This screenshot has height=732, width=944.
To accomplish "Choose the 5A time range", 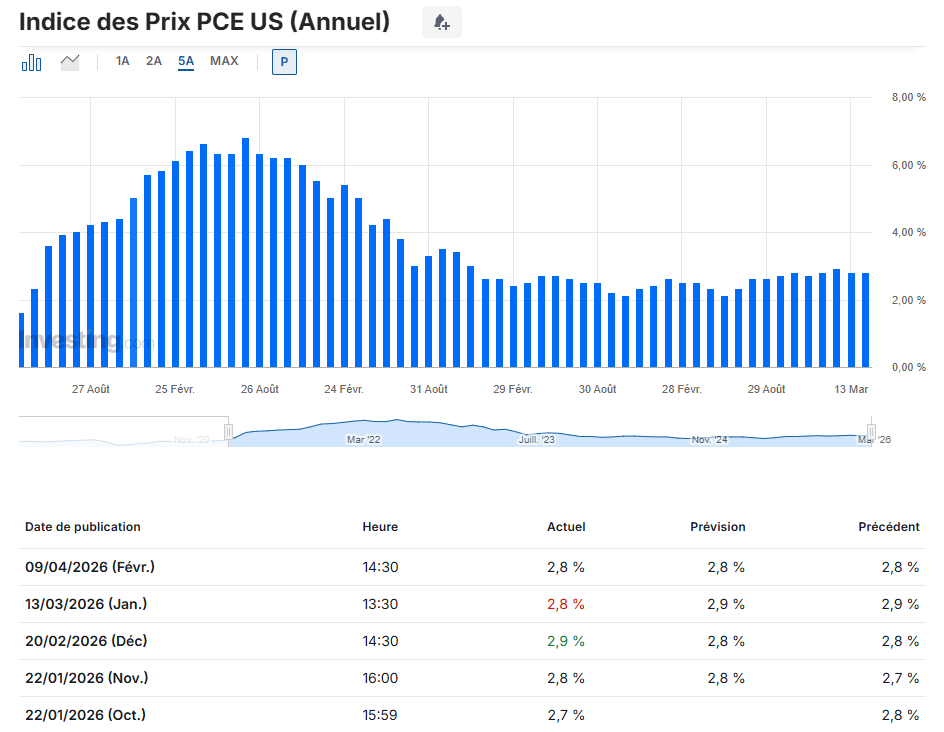I will (186, 61).
